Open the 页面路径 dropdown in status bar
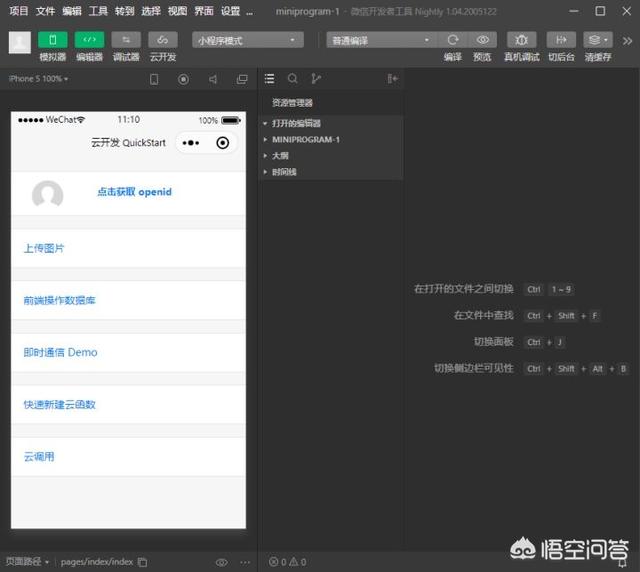640x572 pixels. [x=27, y=562]
